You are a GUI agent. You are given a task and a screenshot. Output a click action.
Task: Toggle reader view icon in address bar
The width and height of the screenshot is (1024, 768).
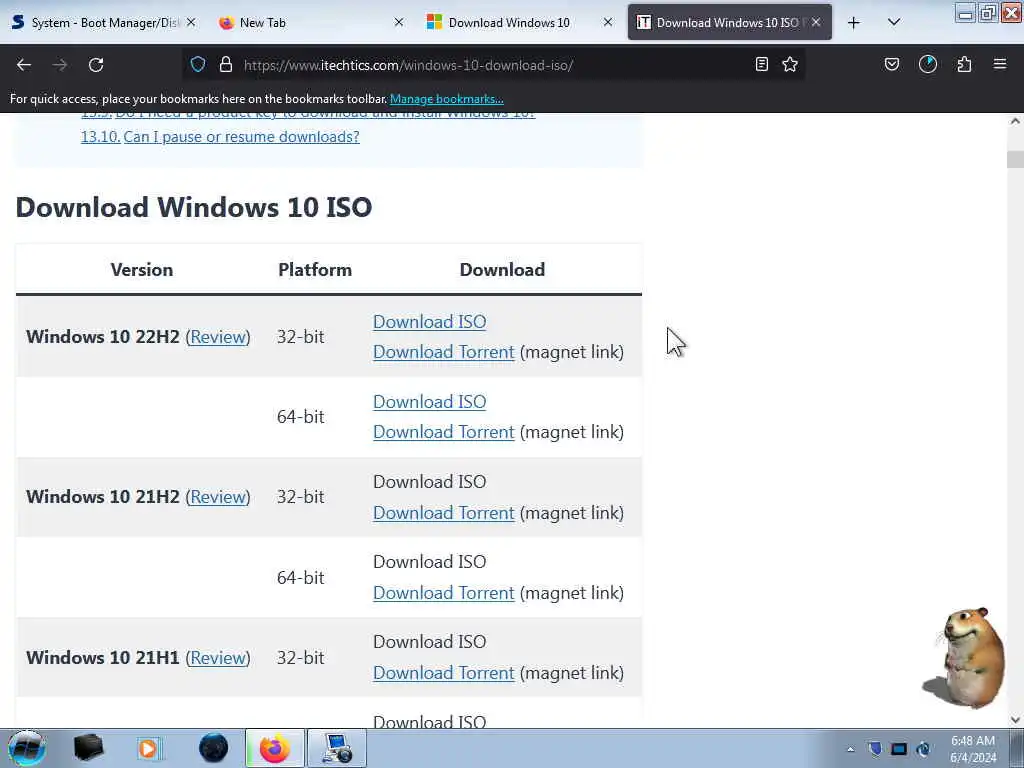(761, 64)
